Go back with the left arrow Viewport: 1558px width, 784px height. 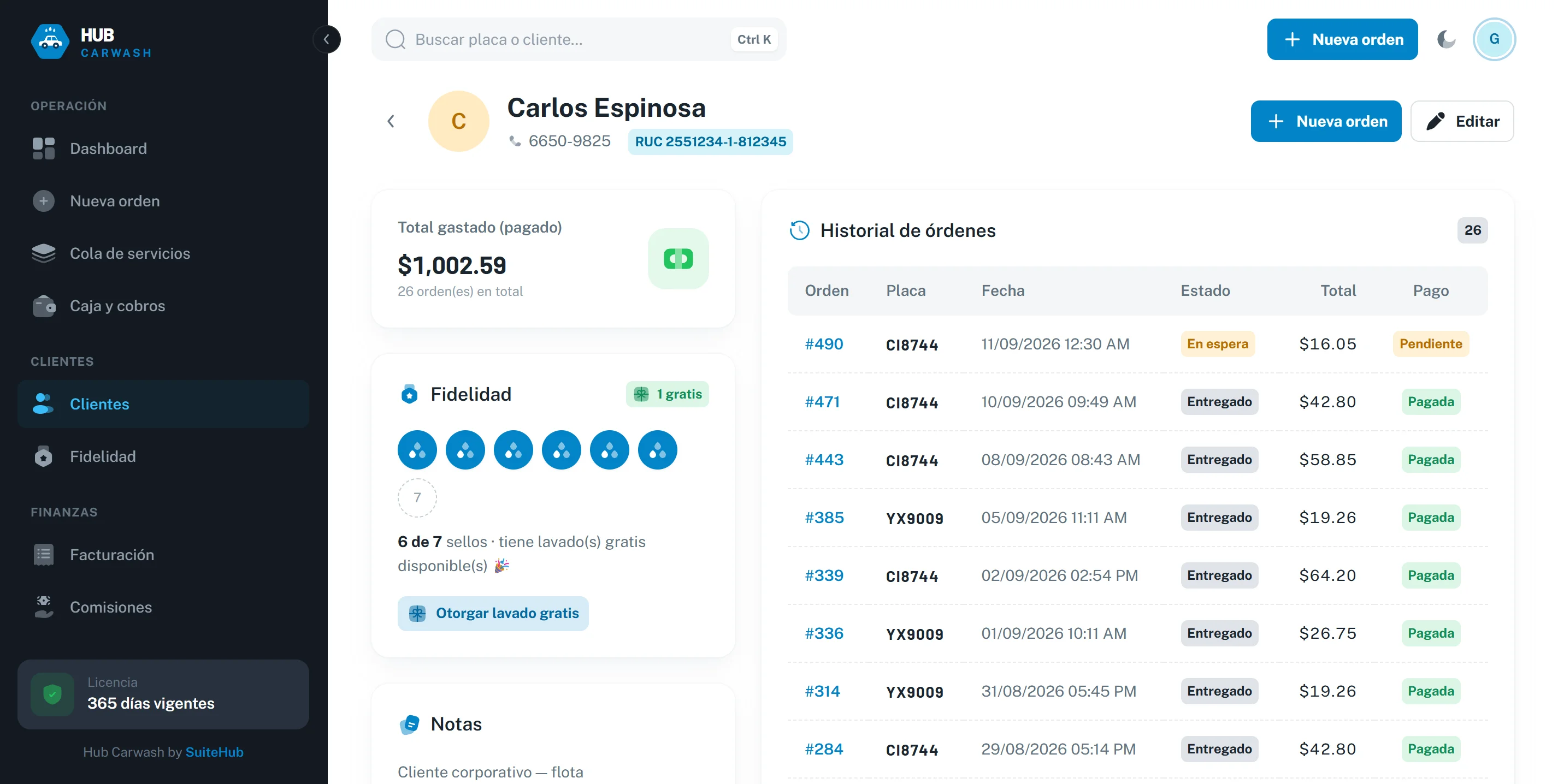391,122
